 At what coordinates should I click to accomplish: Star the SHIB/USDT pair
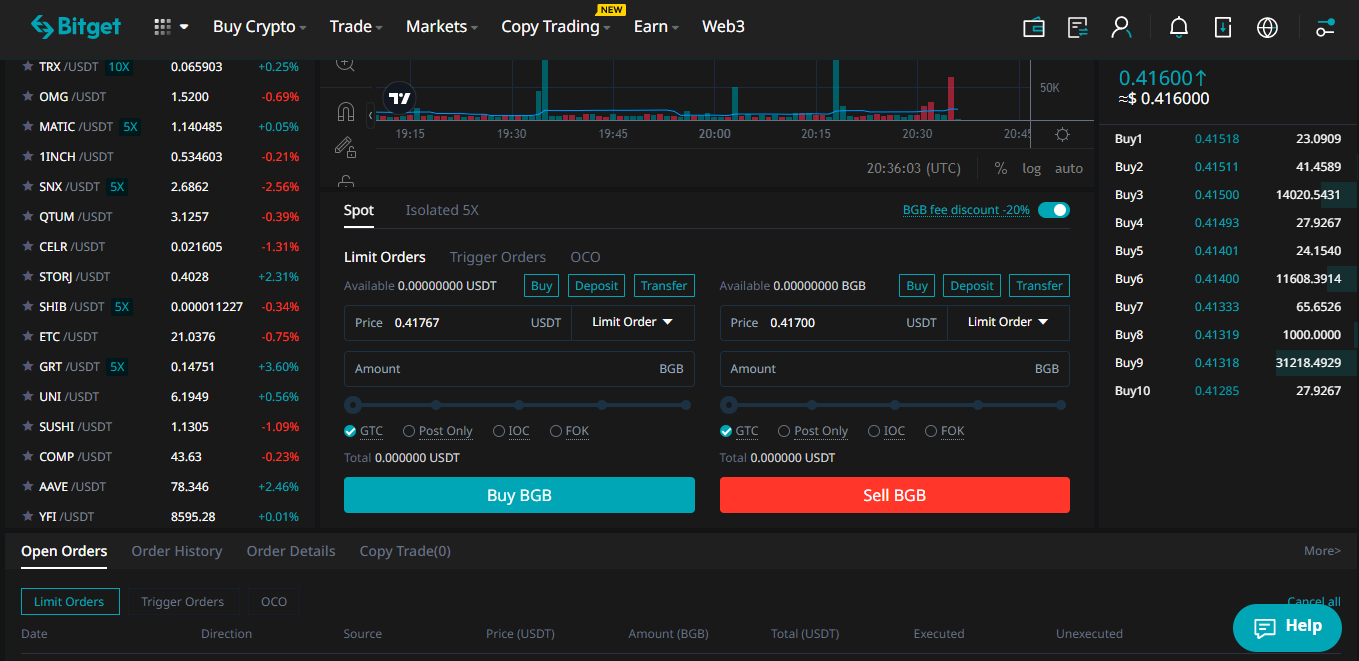click(28, 307)
